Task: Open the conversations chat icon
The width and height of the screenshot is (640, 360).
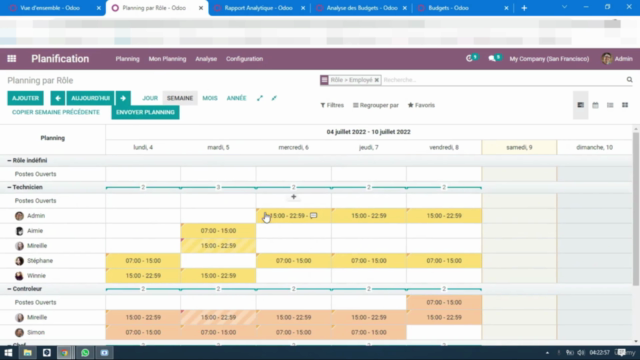Action: point(492,59)
